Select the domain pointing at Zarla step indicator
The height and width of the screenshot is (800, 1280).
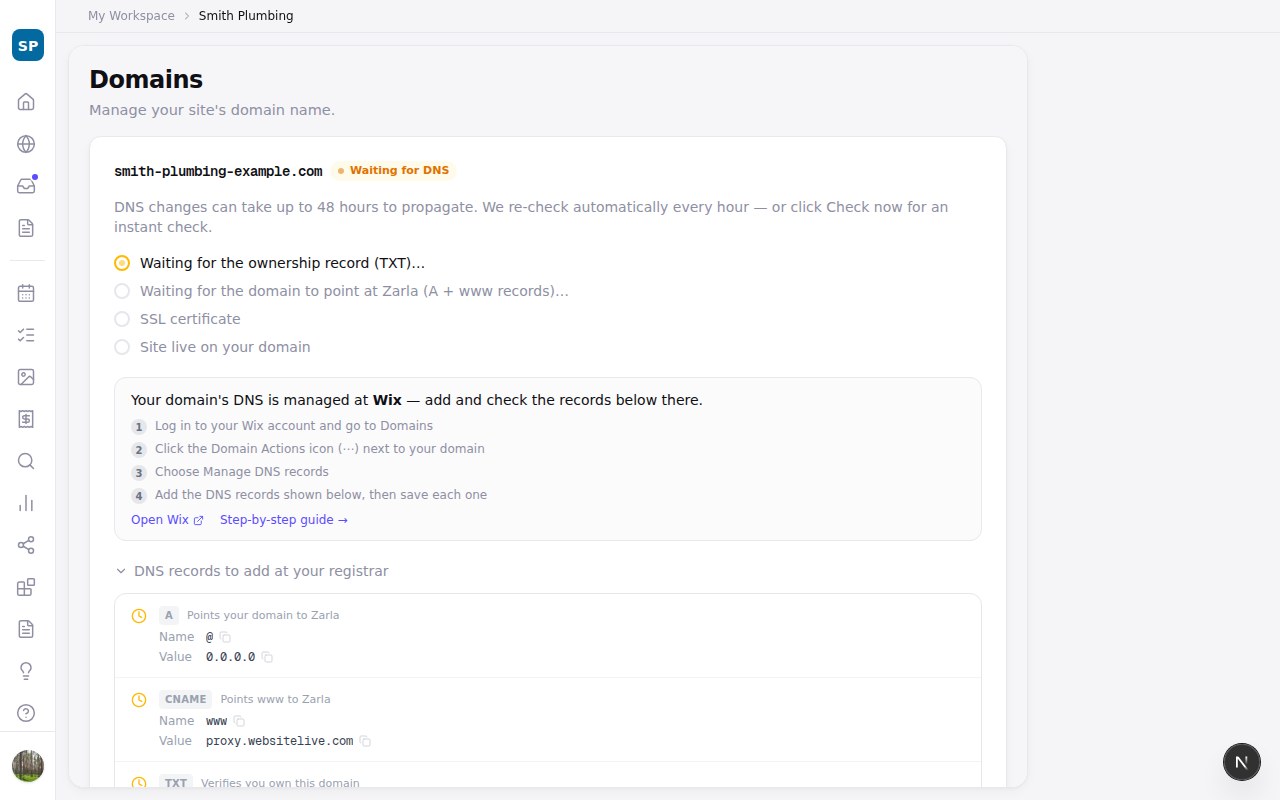coord(122,291)
